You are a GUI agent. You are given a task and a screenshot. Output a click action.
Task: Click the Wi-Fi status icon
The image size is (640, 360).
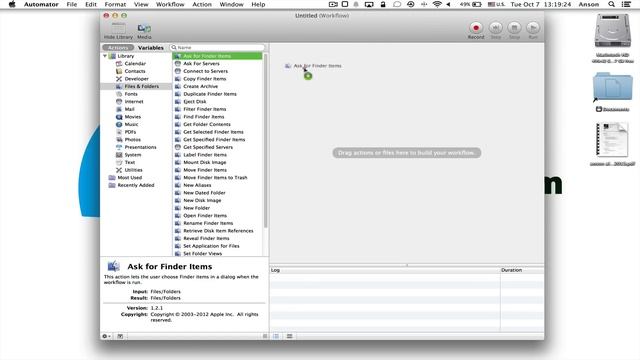[x=437, y=4]
